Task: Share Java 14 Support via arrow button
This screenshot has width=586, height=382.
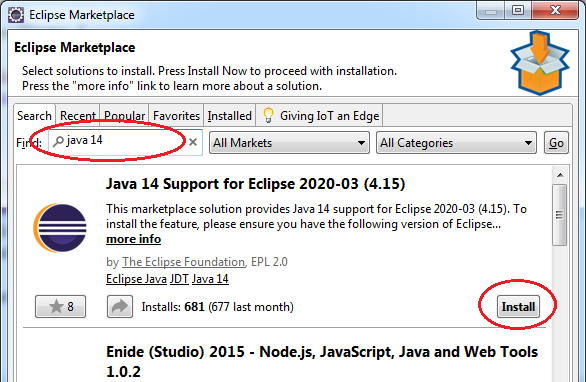Action: click(120, 306)
